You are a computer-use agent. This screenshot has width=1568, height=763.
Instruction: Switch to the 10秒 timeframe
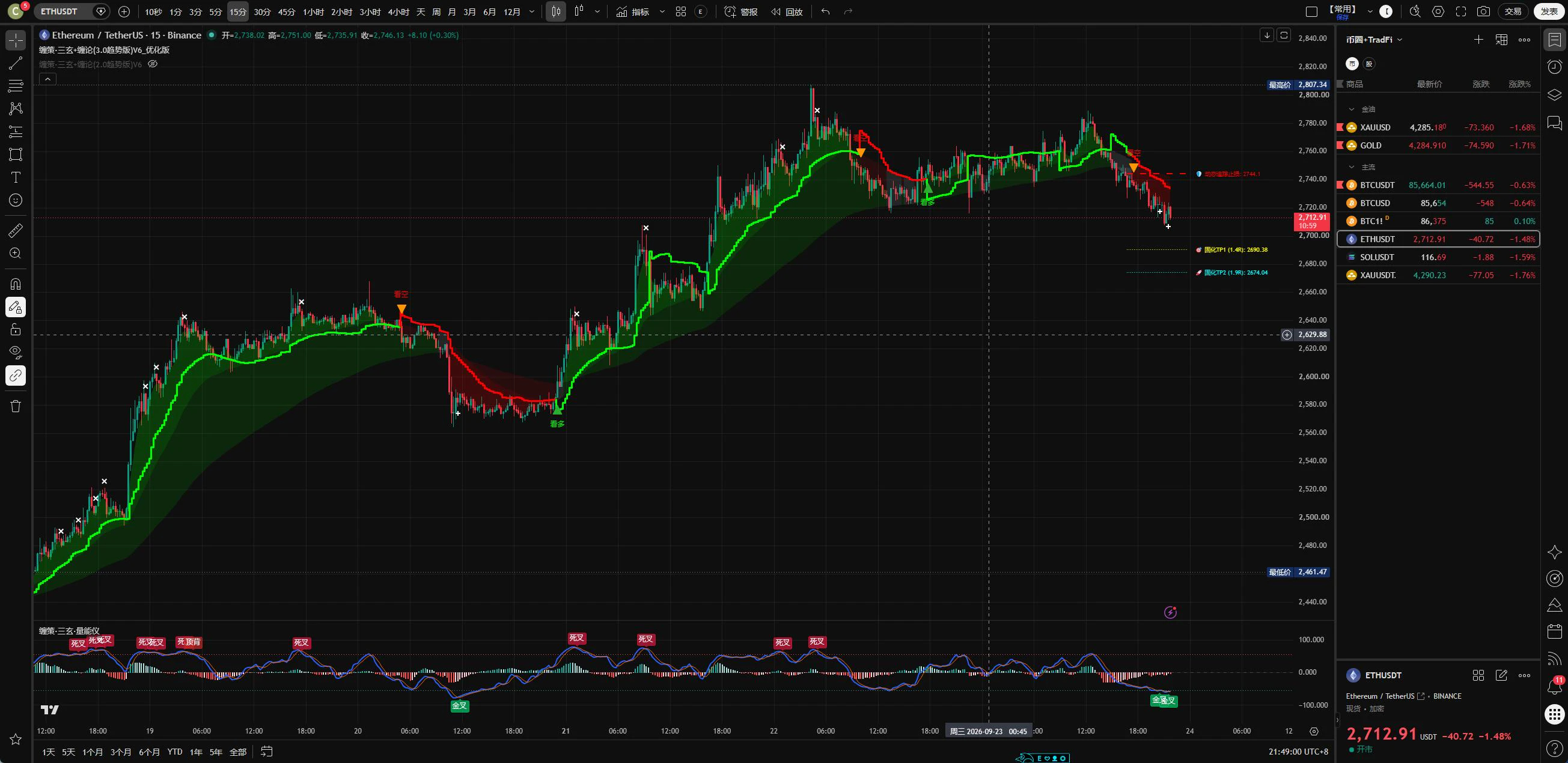[153, 11]
